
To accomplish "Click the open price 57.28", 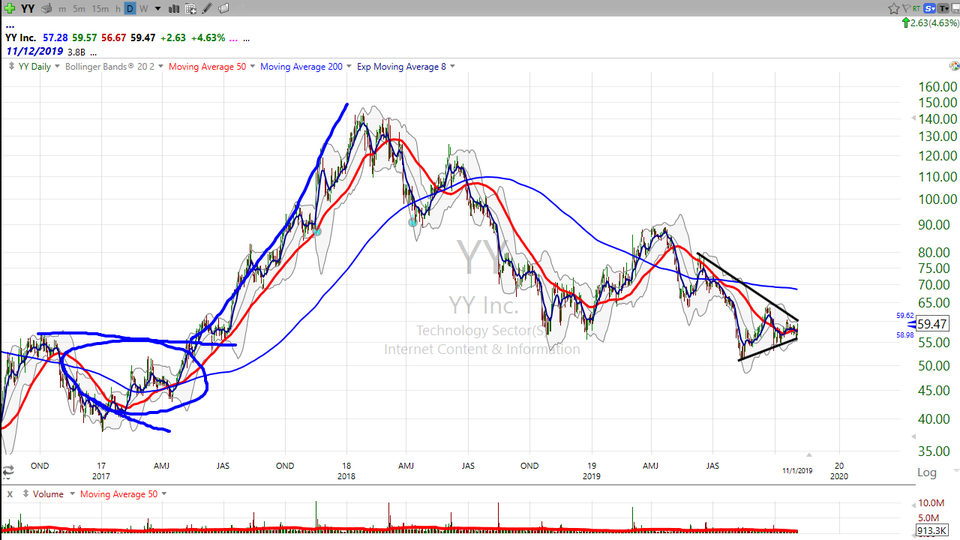I will (55, 38).
